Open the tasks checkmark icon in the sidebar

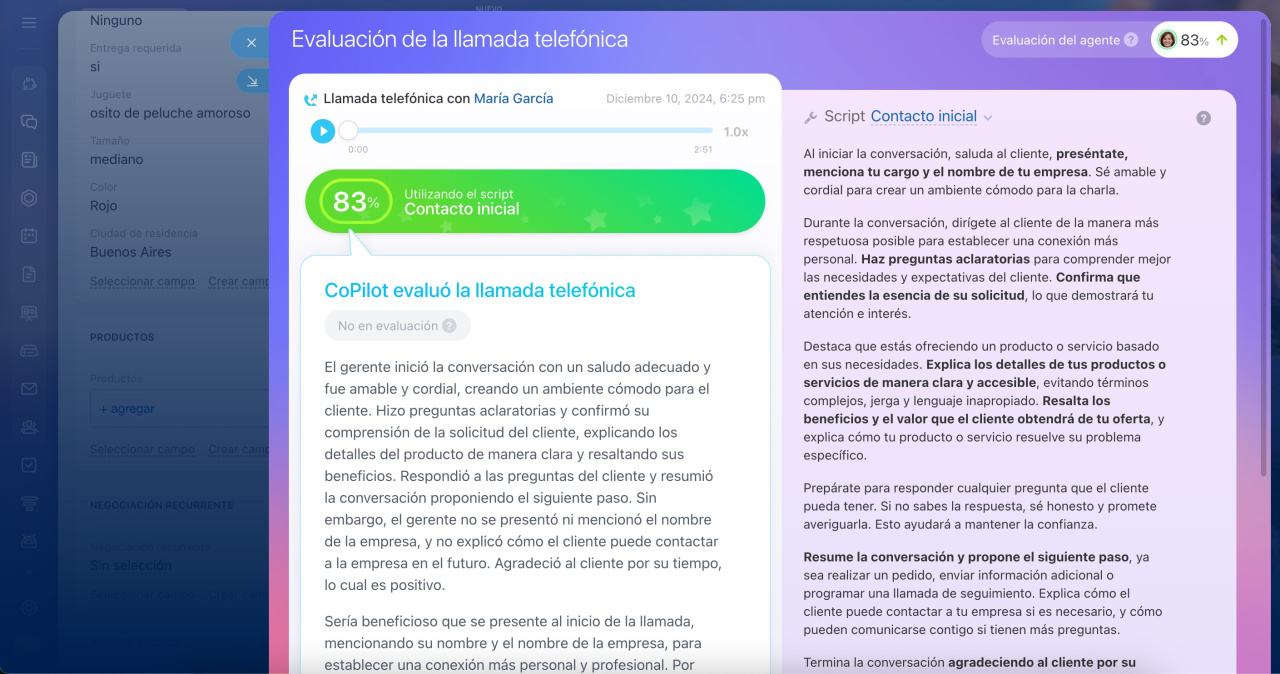point(29,465)
